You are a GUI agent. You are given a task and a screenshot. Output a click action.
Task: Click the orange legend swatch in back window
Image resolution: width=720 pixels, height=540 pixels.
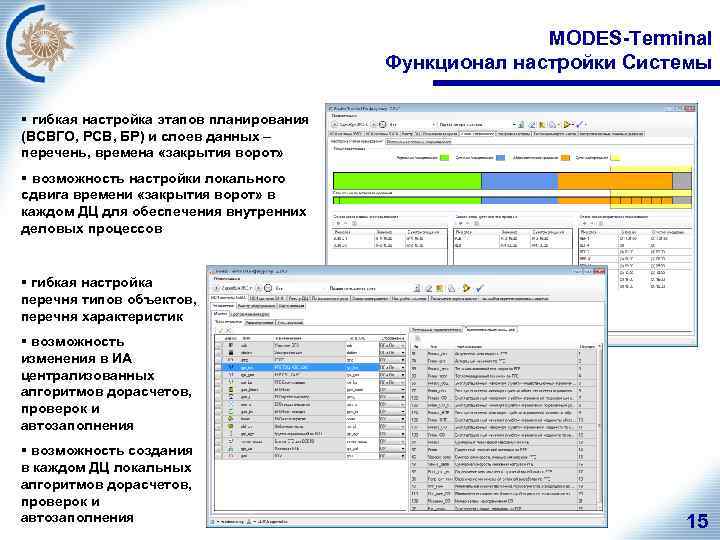tap(565, 158)
